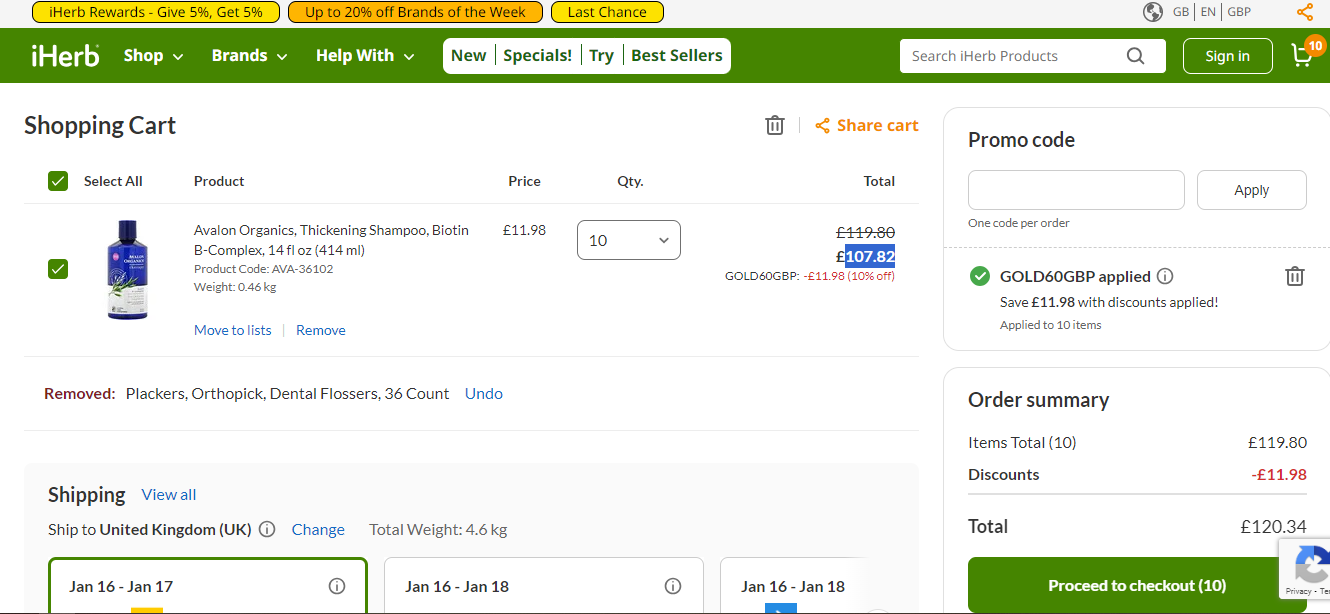Expand the Shop menu
This screenshot has width=1330, height=614.
(153, 56)
